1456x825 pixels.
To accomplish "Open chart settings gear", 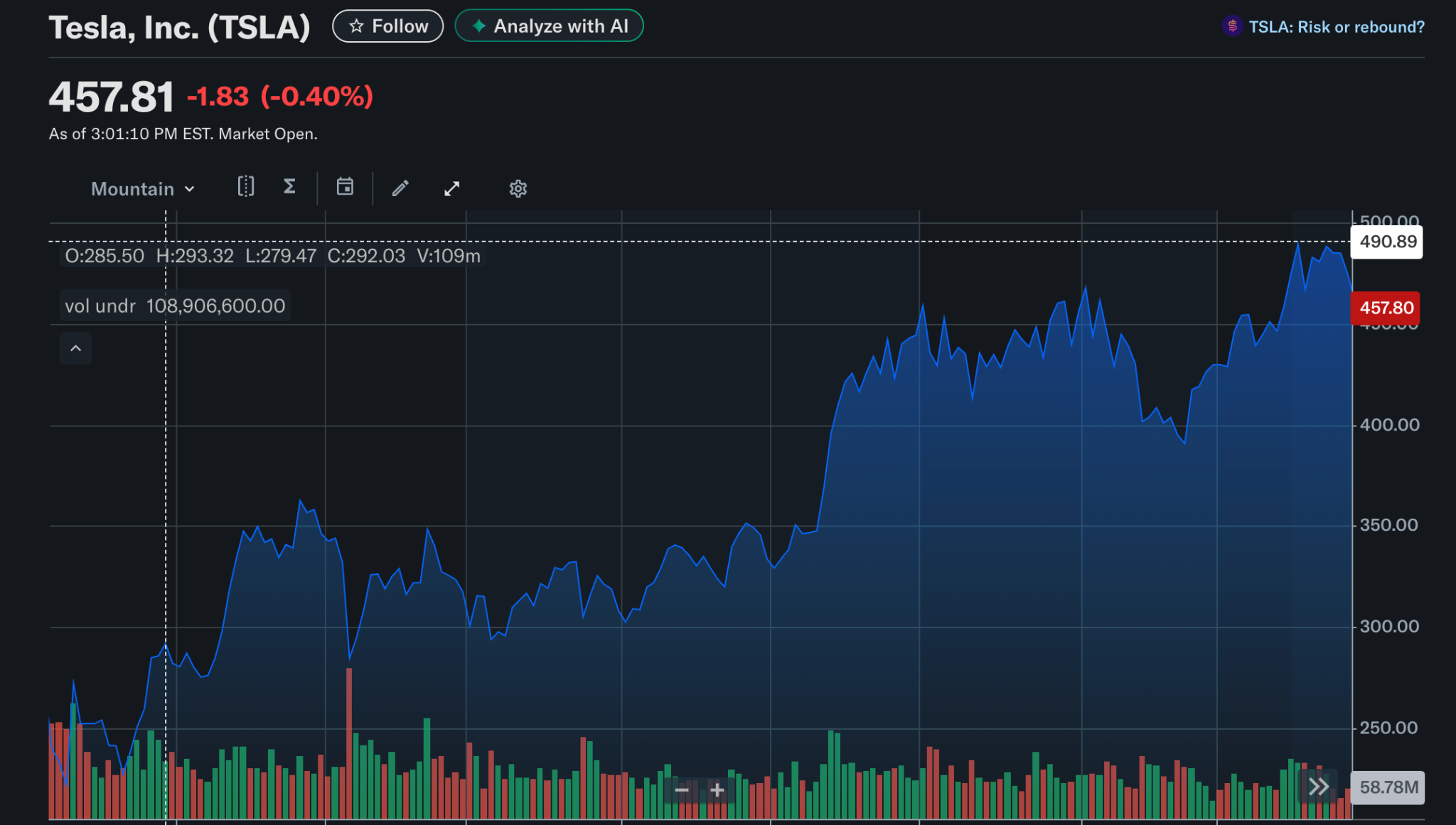I will coord(518,188).
